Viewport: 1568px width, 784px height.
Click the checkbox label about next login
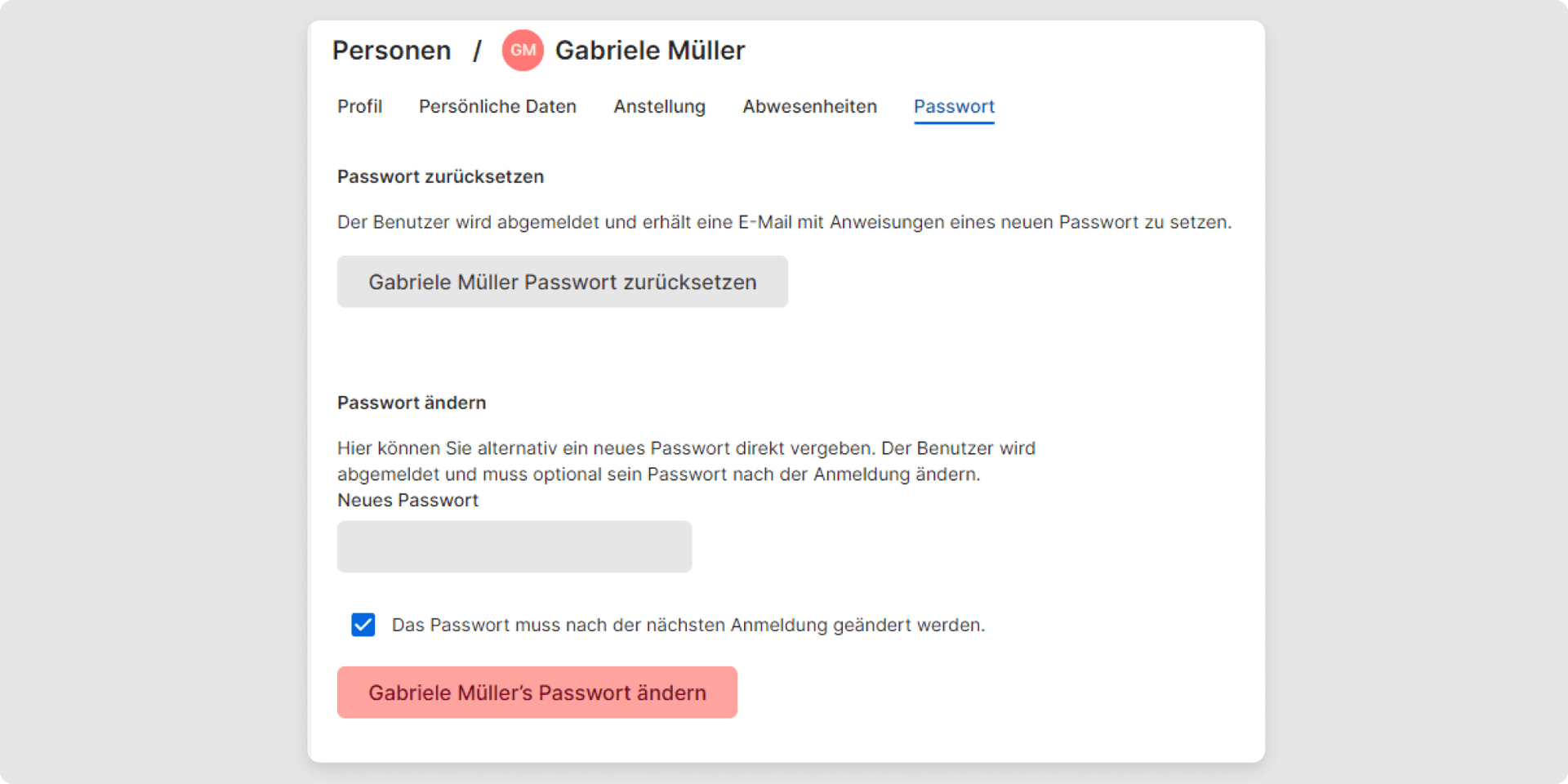tap(688, 625)
